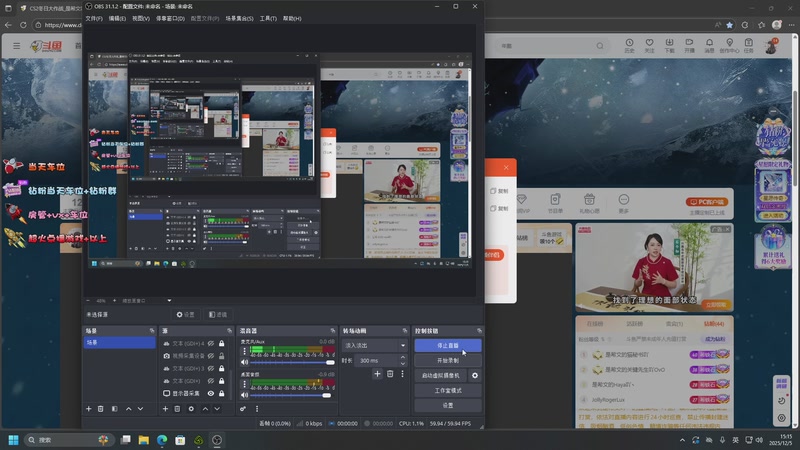Image resolution: width=800 pixels, height=450 pixels.
Task: Increase transition duration with up stepper
Action: (403, 358)
